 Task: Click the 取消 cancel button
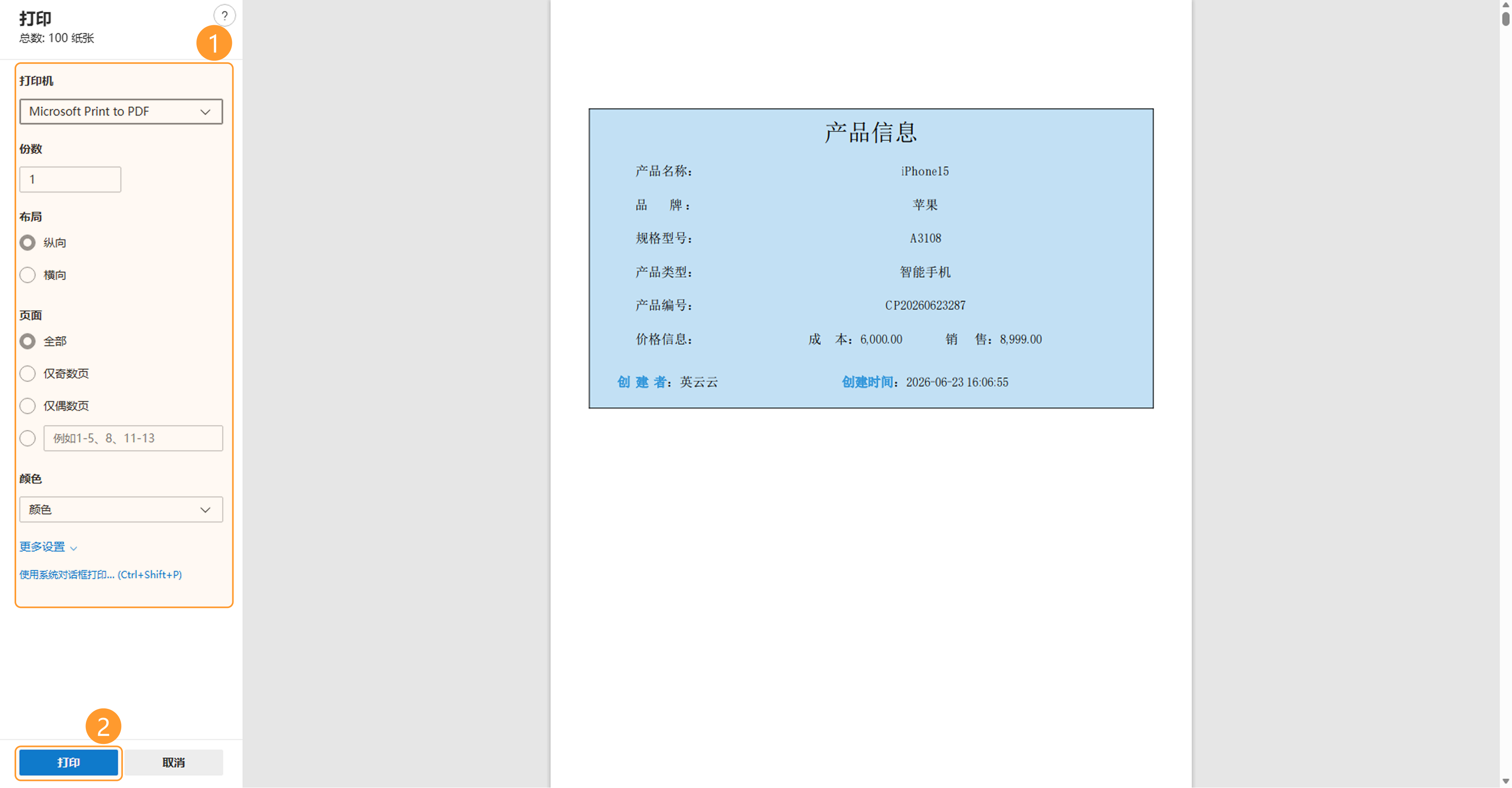[174, 762]
